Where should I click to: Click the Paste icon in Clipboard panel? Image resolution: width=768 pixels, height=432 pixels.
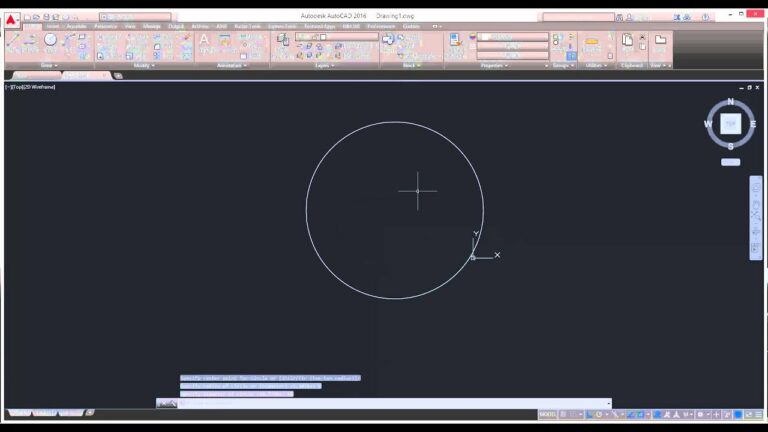tap(627, 43)
